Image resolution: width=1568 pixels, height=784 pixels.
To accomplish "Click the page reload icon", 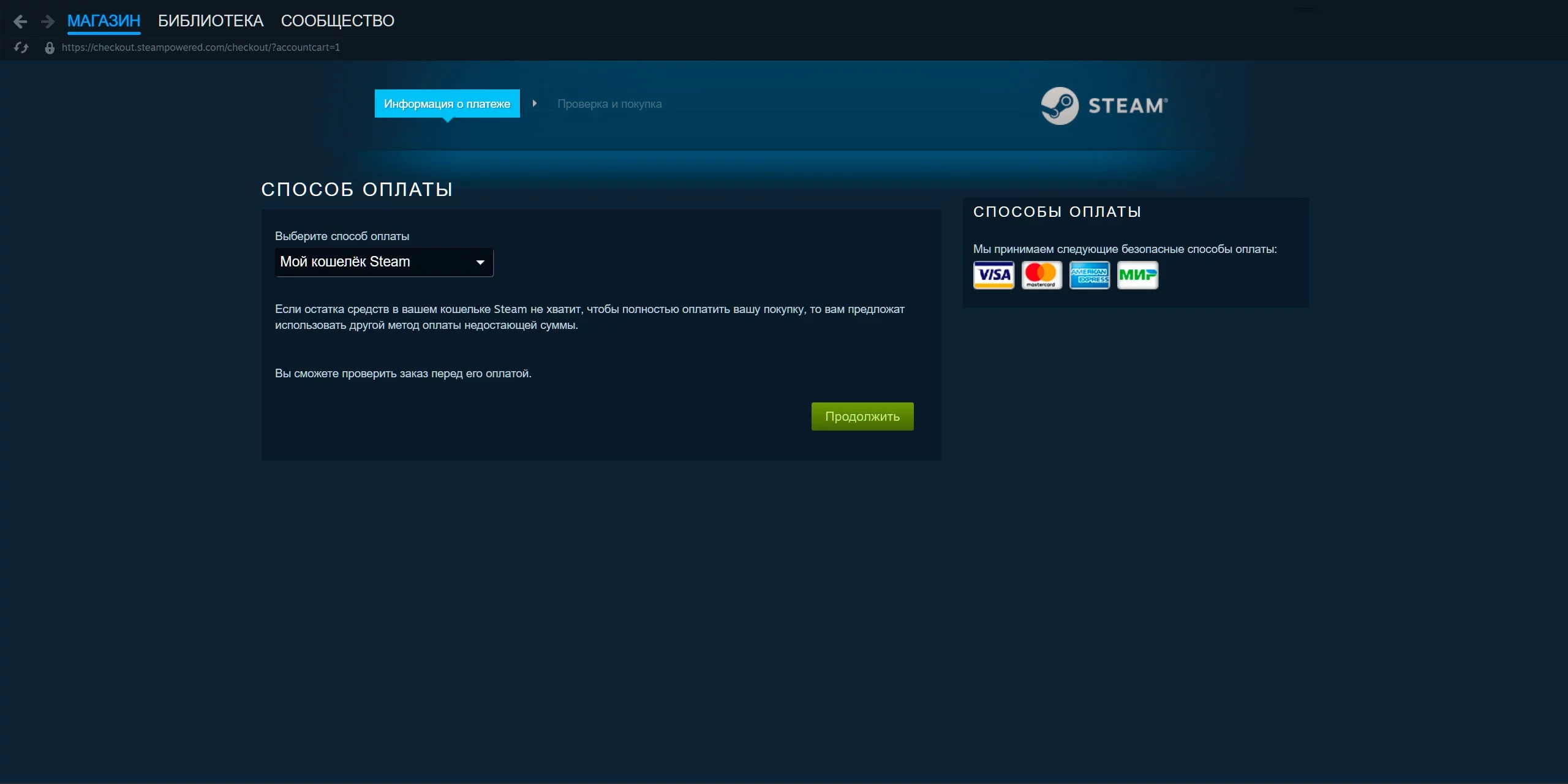I will pyautogui.click(x=21, y=48).
